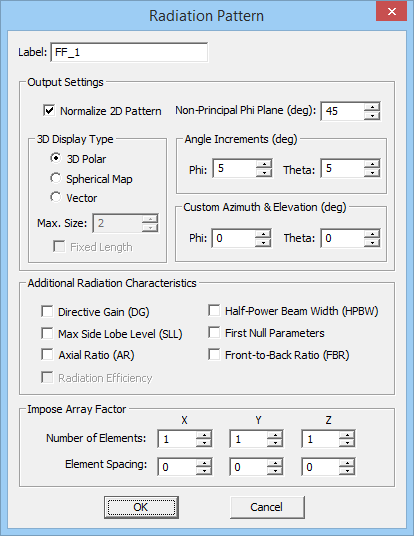
Task: Enable Front-to-Back Ratio (FBR) checkbox
Action: tap(214, 354)
